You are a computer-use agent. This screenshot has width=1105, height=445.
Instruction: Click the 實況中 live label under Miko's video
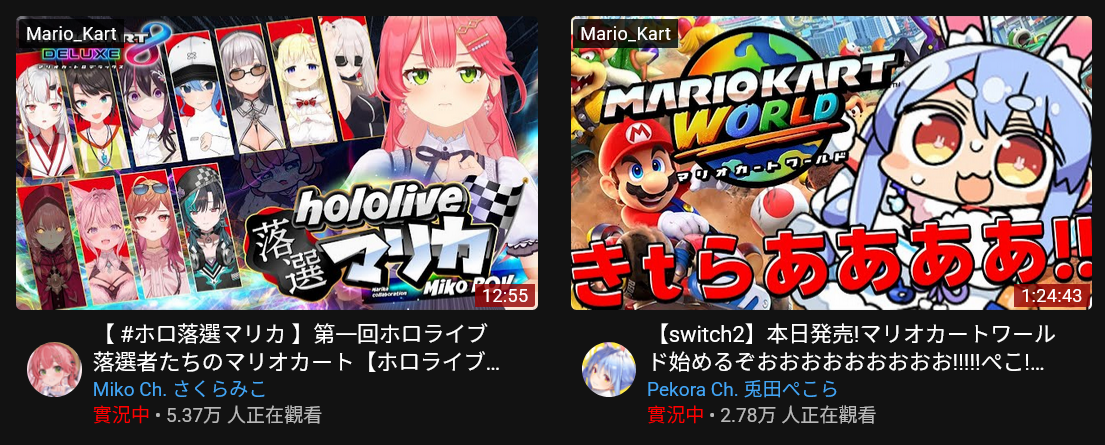(121, 415)
